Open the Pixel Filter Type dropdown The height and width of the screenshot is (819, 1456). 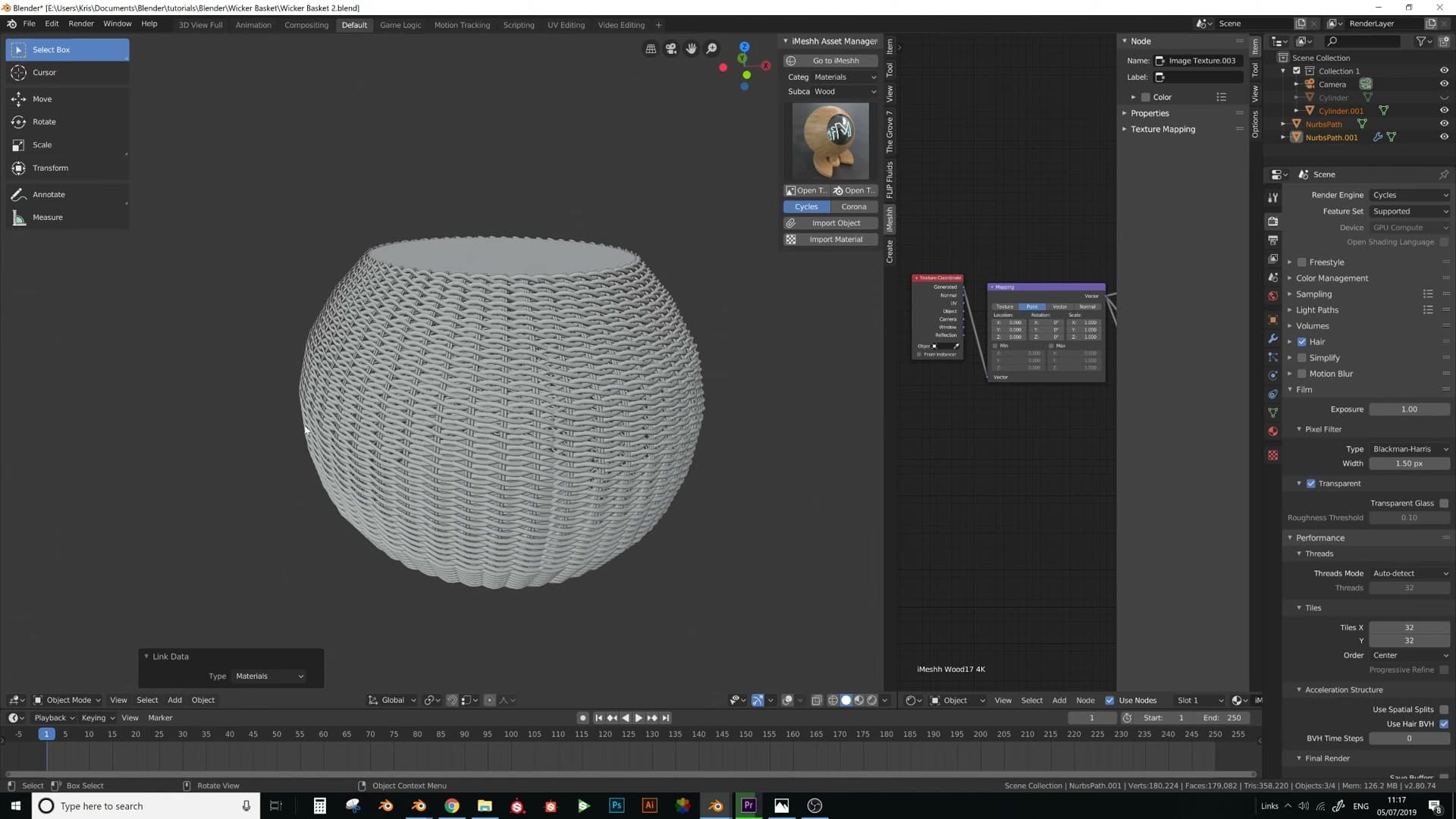click(x=1410, y=449)
